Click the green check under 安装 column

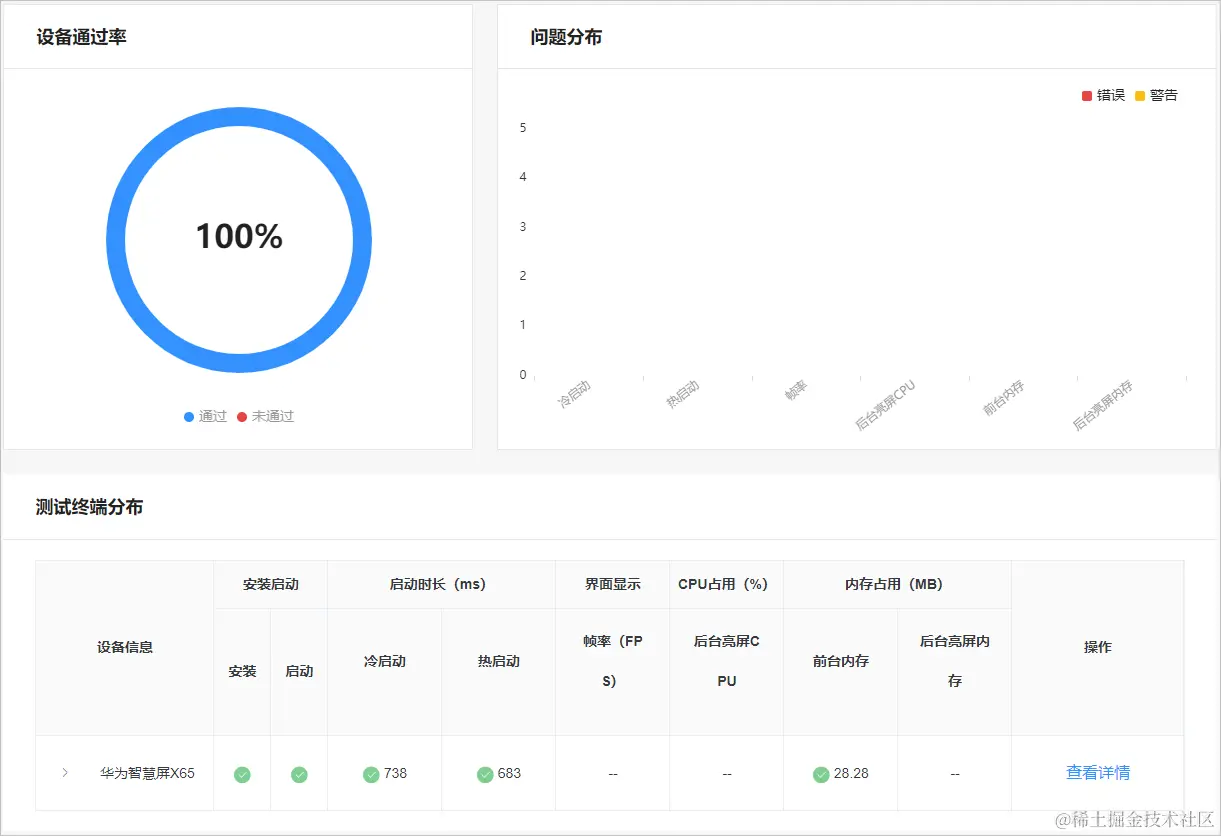tap(242, 774)
